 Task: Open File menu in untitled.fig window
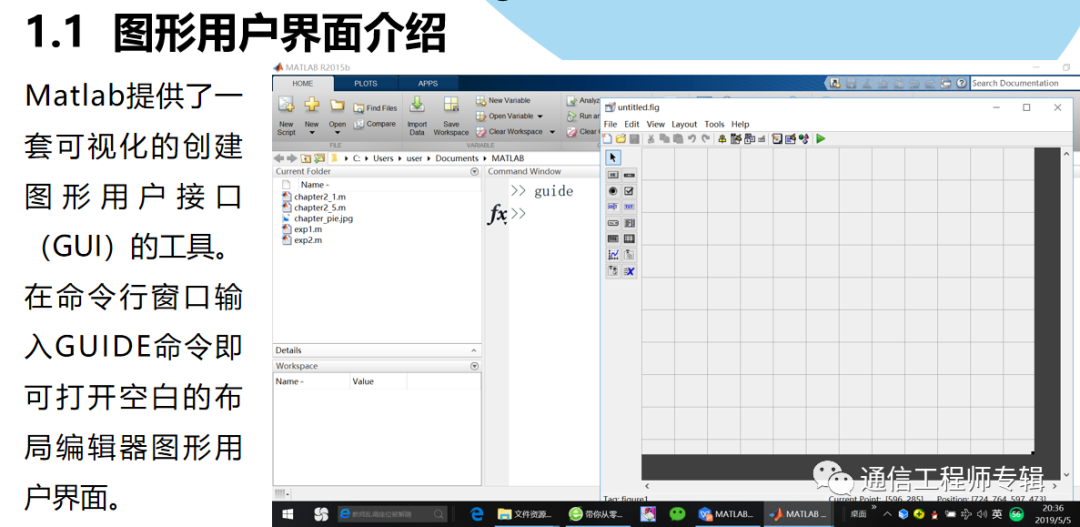point(610,124)
